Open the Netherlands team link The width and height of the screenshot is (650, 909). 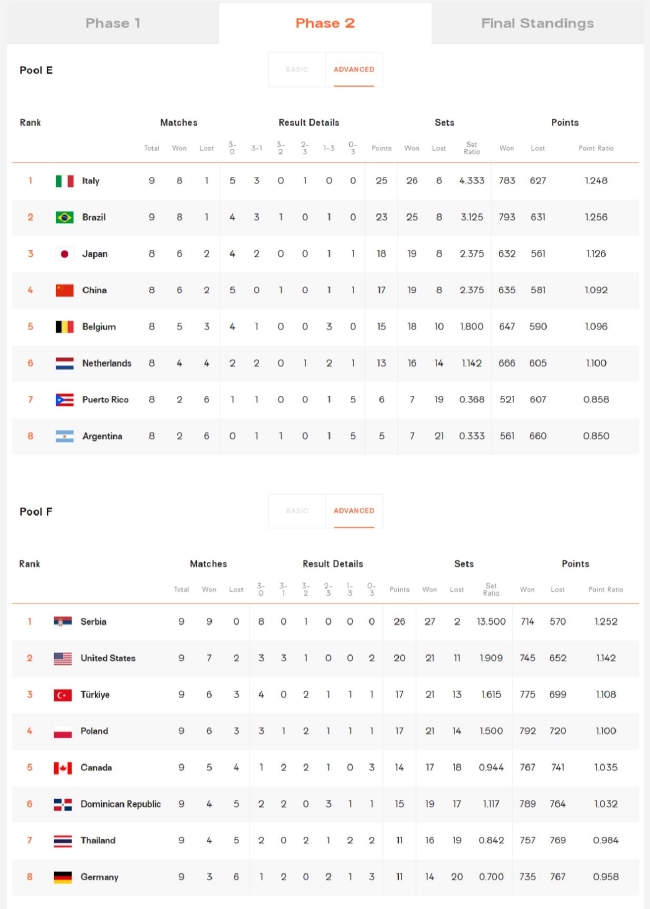(x=107, y=363)
